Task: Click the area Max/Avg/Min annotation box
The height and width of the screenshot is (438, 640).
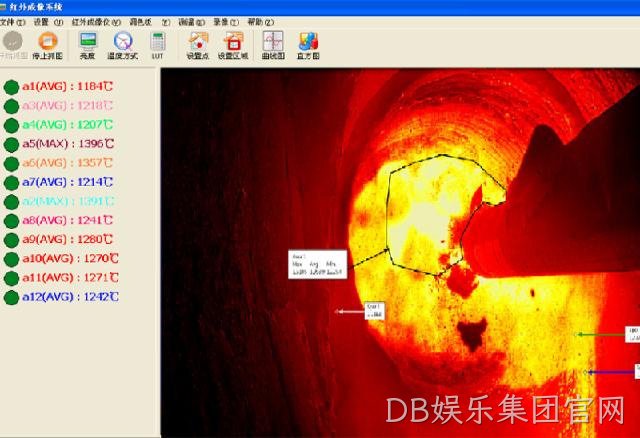Action: [318, 265]
